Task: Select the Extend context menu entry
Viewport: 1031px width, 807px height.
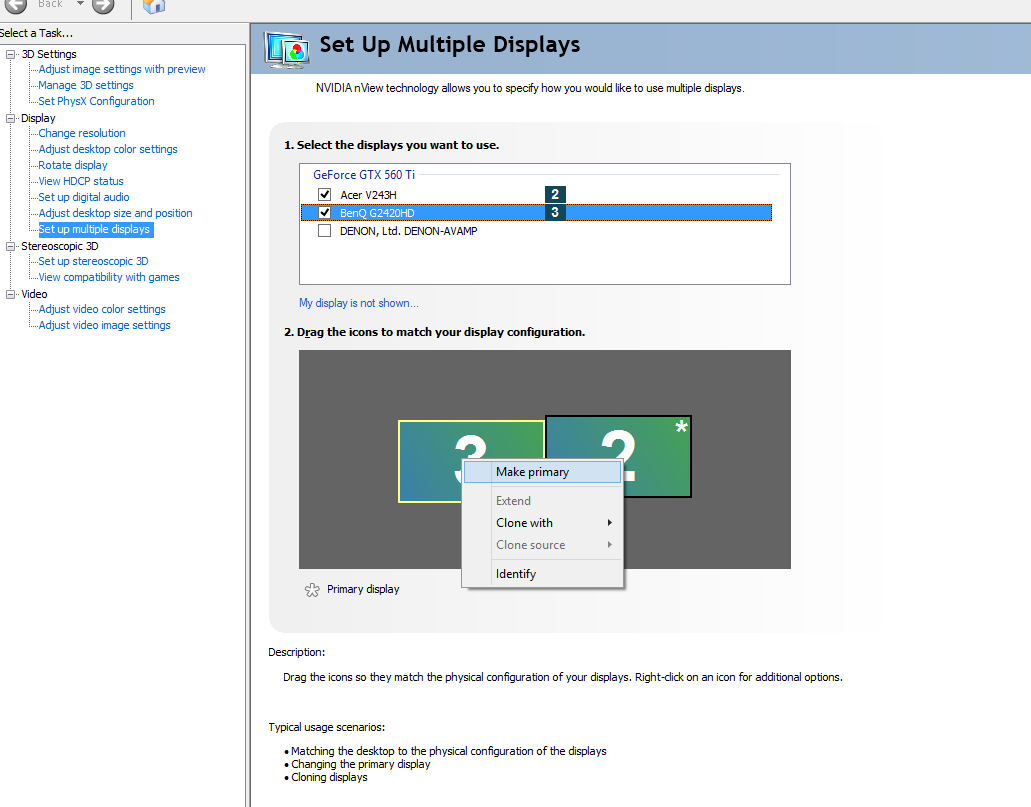Action: (542, 501)
